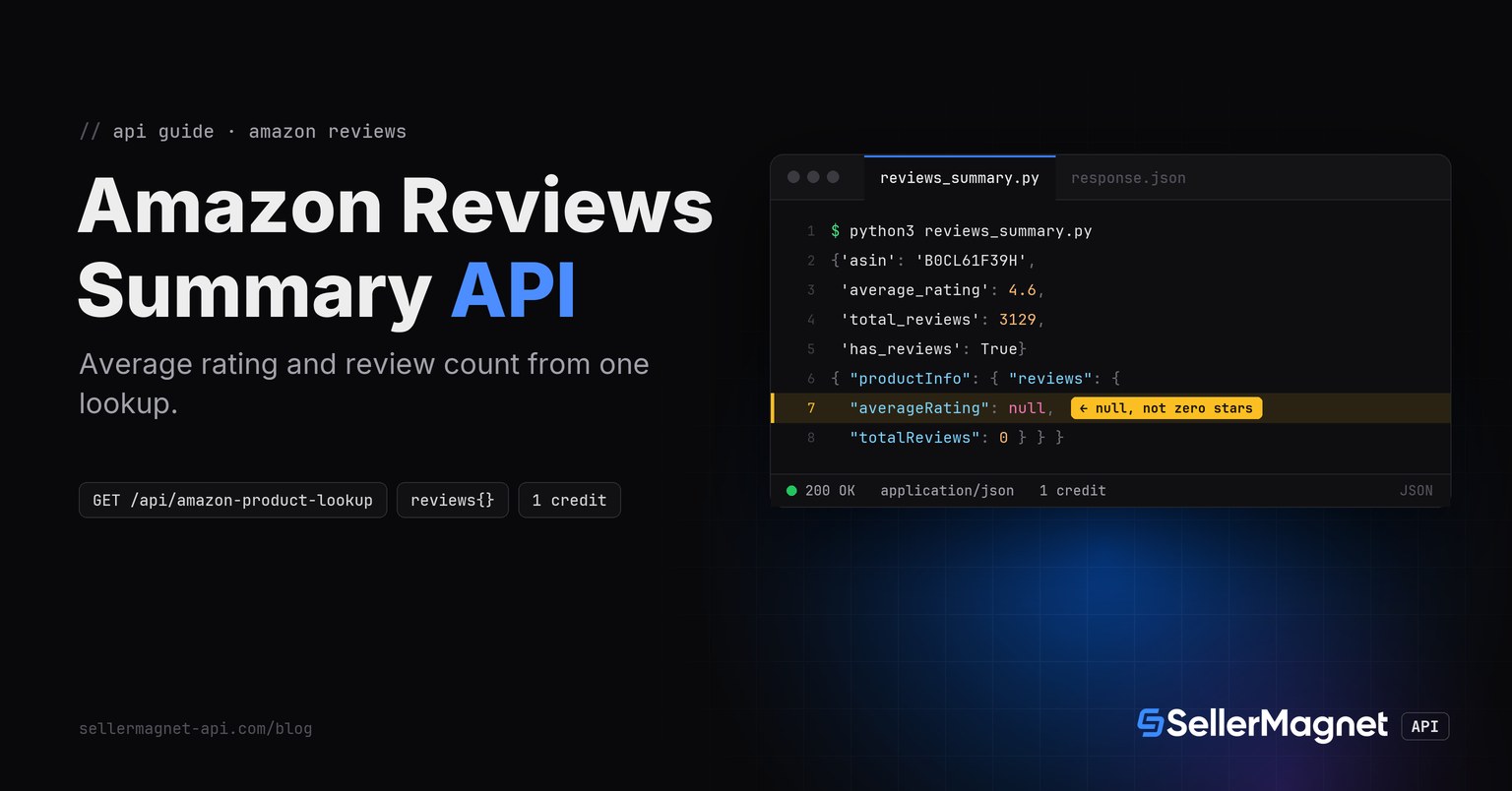Image resolution: width=1512 pixels, height=791 pixels.
Task: Click the blue 'API' word in headline
Action: [x=513, y=291]
